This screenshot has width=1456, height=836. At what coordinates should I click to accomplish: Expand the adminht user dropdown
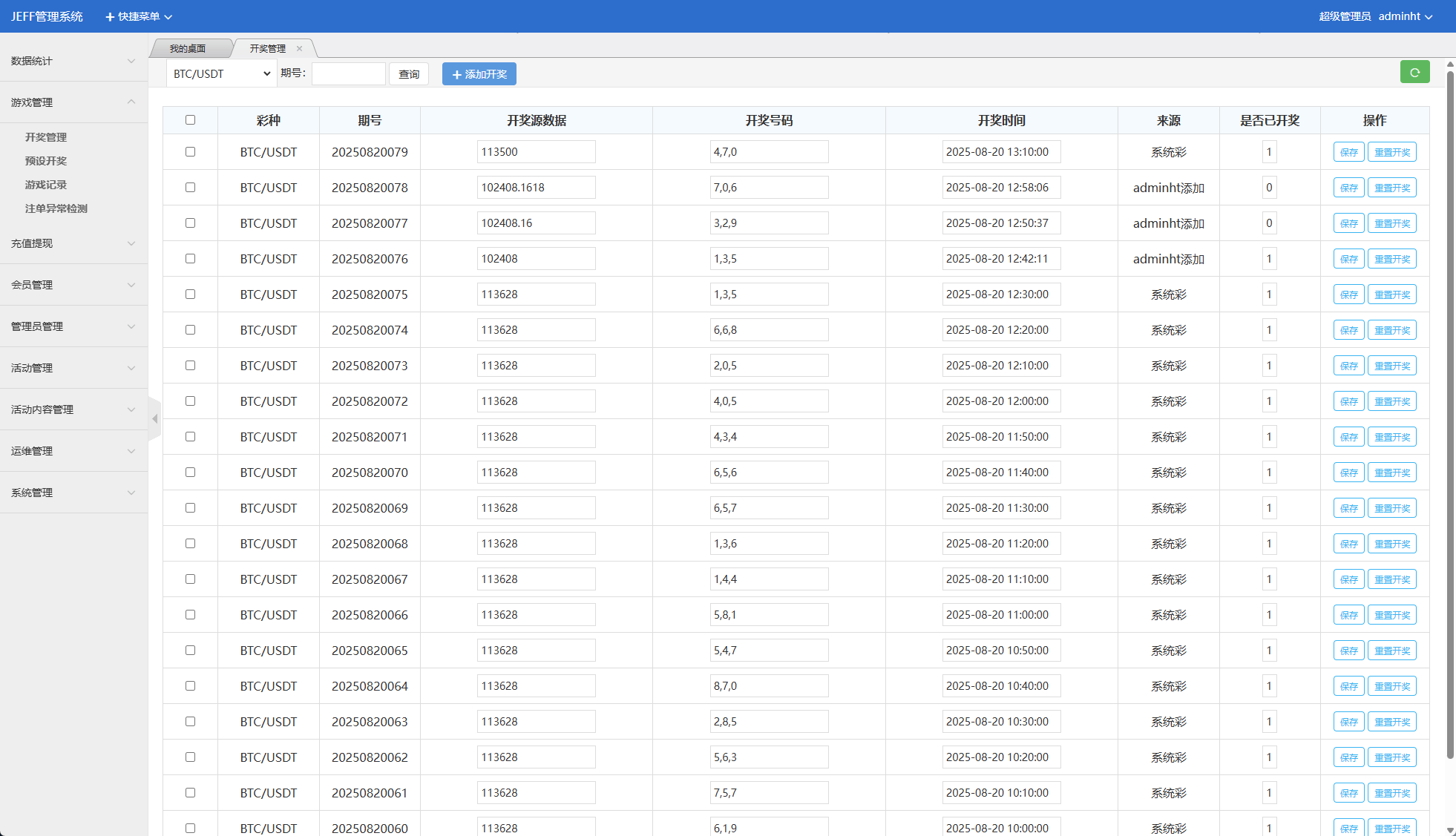[1405, 16]
